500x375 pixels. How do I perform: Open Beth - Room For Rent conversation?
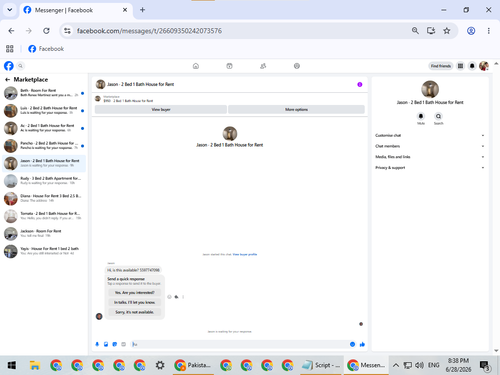click(44, 93)
